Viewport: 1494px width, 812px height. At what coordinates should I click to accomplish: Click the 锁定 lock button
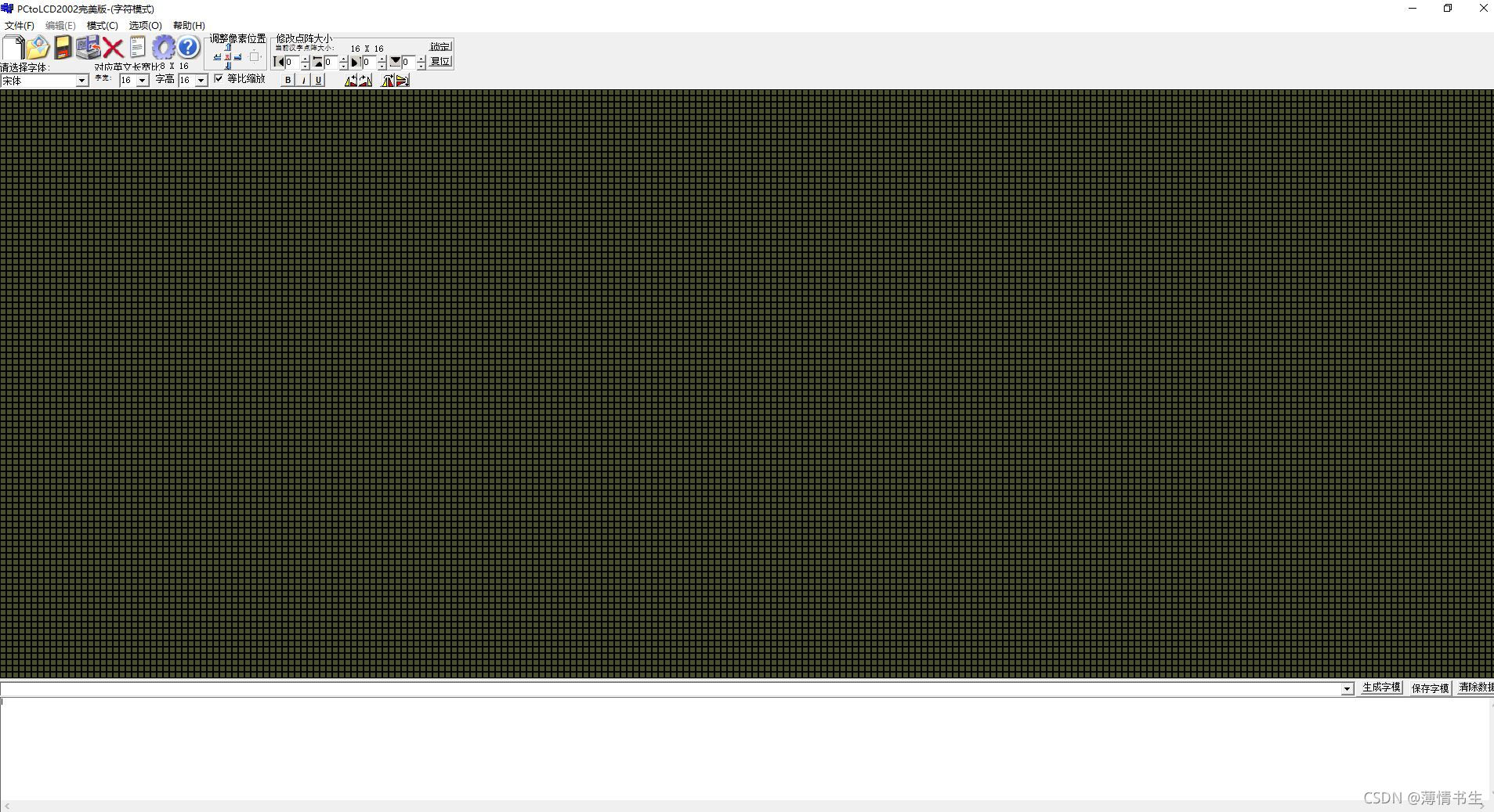click(440, 46)
